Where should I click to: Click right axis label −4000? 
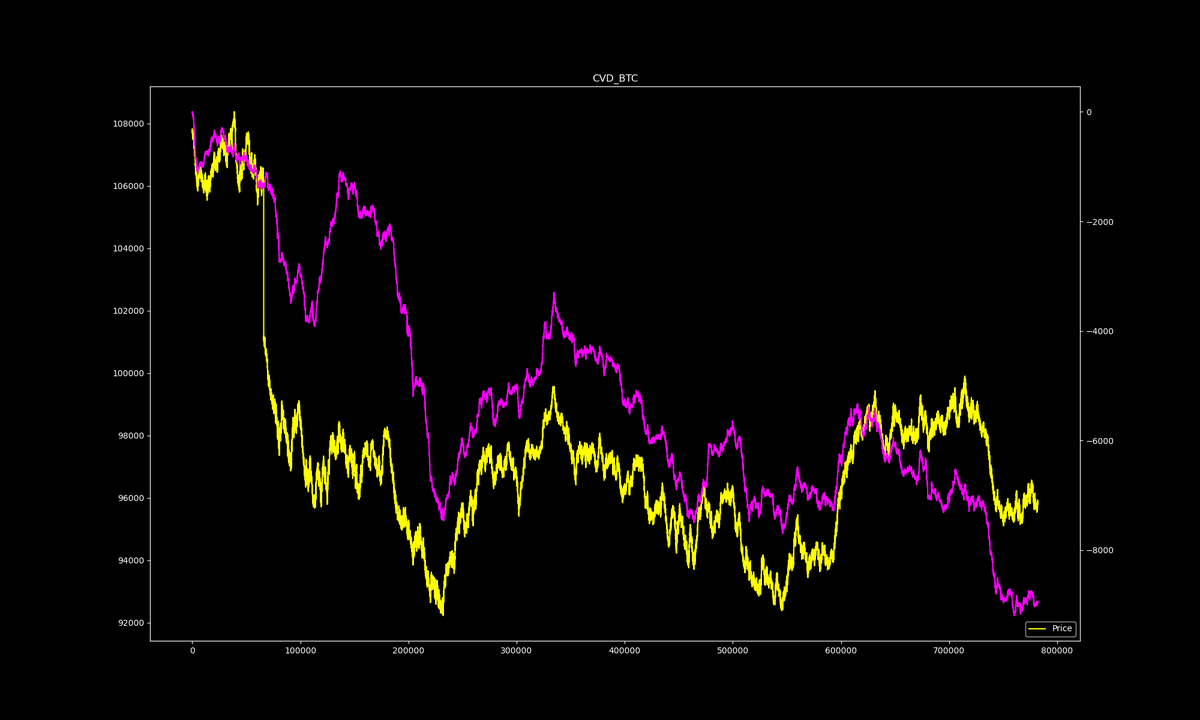pyautogui.click(x=1101, y=332)
